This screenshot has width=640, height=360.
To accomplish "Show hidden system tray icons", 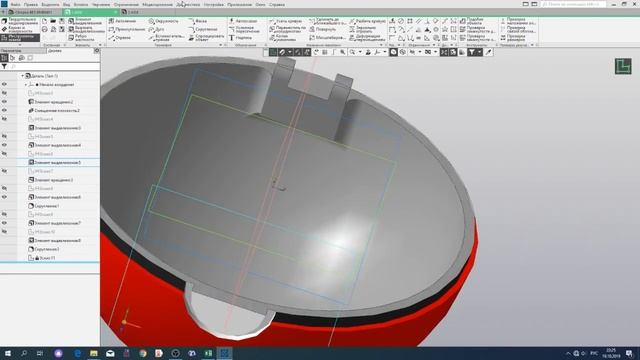I will point(568,353).
